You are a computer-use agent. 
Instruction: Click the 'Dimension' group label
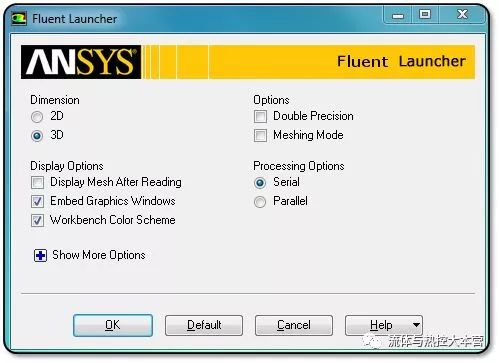pos(55,100)
